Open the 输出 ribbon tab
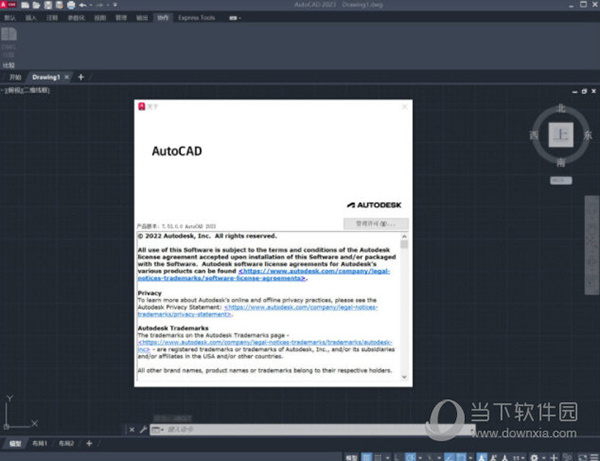This screenshot has width=600, height=461. (142, 18)
